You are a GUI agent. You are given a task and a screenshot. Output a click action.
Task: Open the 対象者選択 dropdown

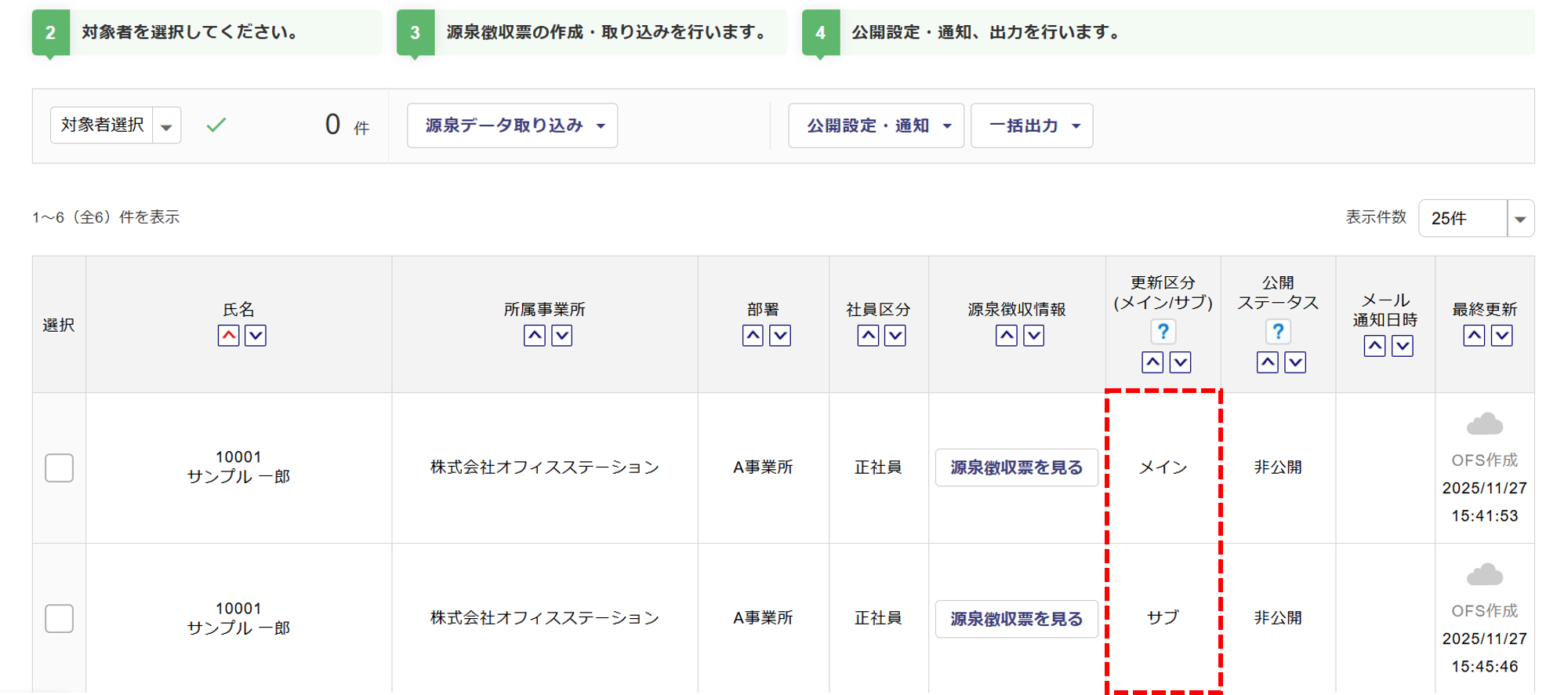[166, 126]
